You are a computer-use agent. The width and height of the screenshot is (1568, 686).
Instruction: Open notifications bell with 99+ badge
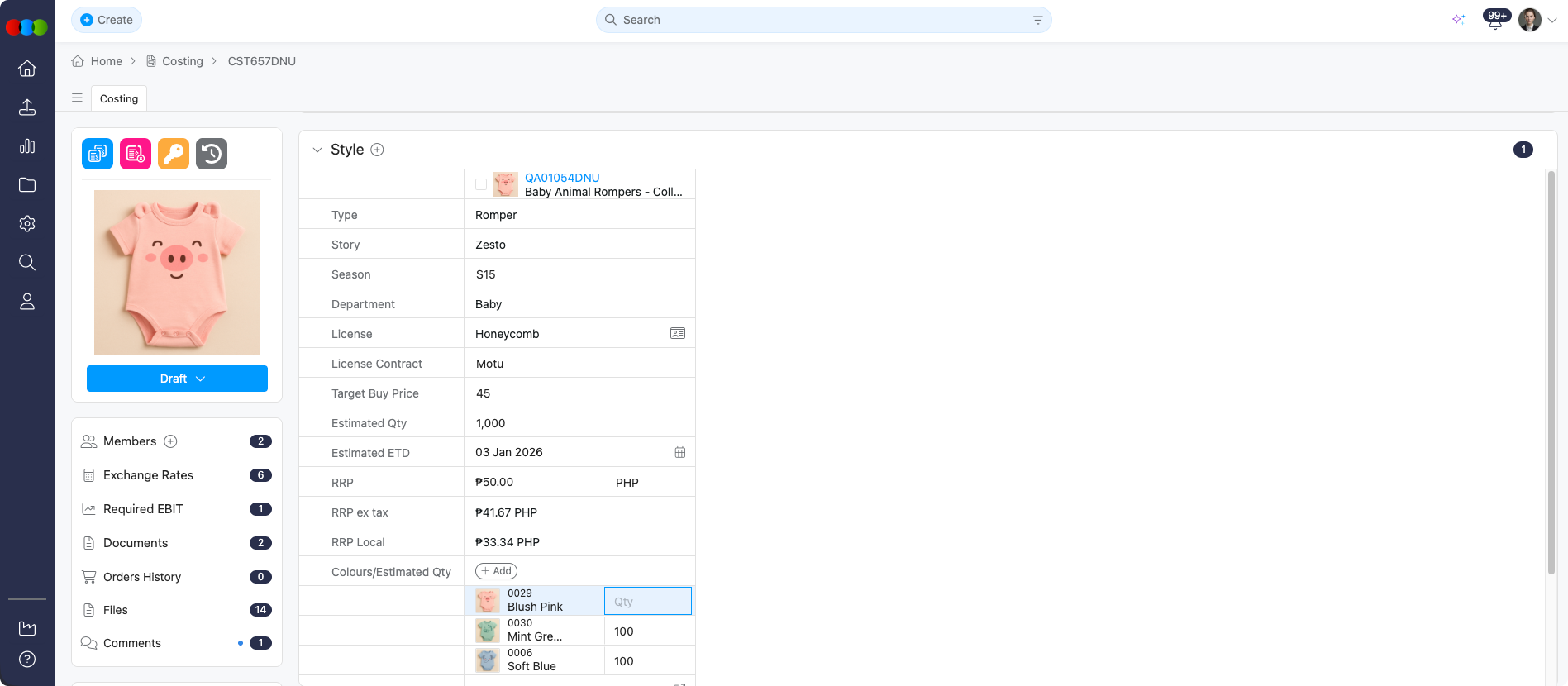[1494, 21]
